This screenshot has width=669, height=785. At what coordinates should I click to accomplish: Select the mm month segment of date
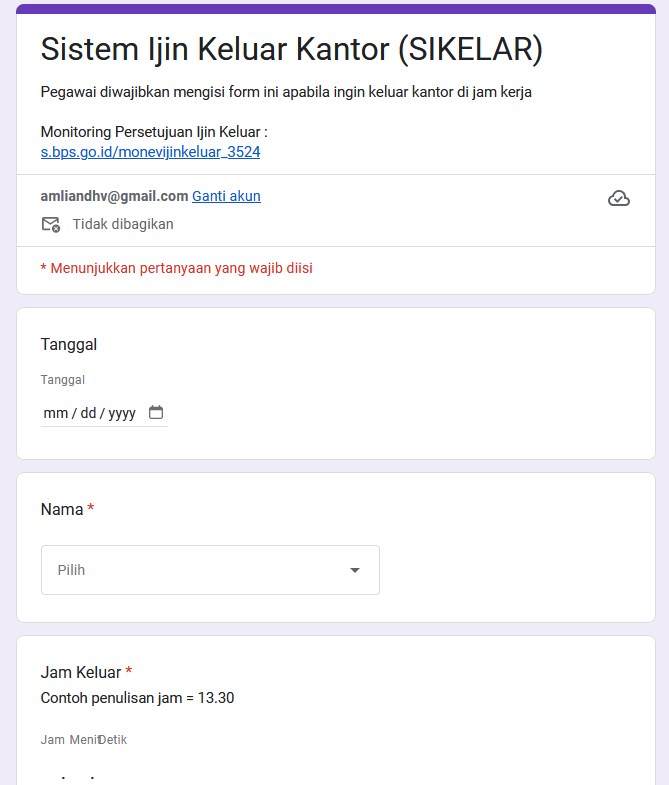54,413
